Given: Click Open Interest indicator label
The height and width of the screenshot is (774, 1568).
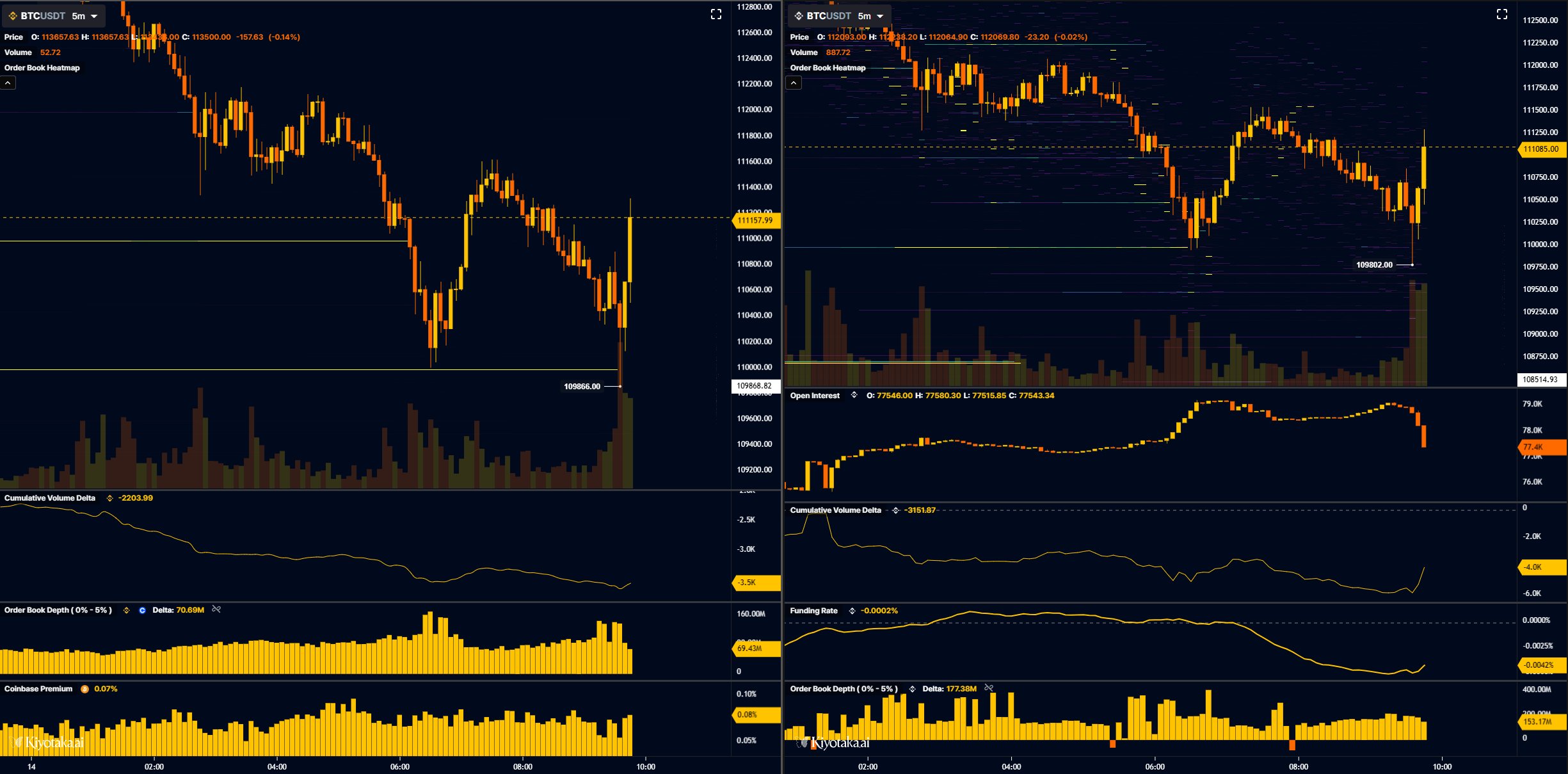Looking at the screenshot, I should [815, 396].
